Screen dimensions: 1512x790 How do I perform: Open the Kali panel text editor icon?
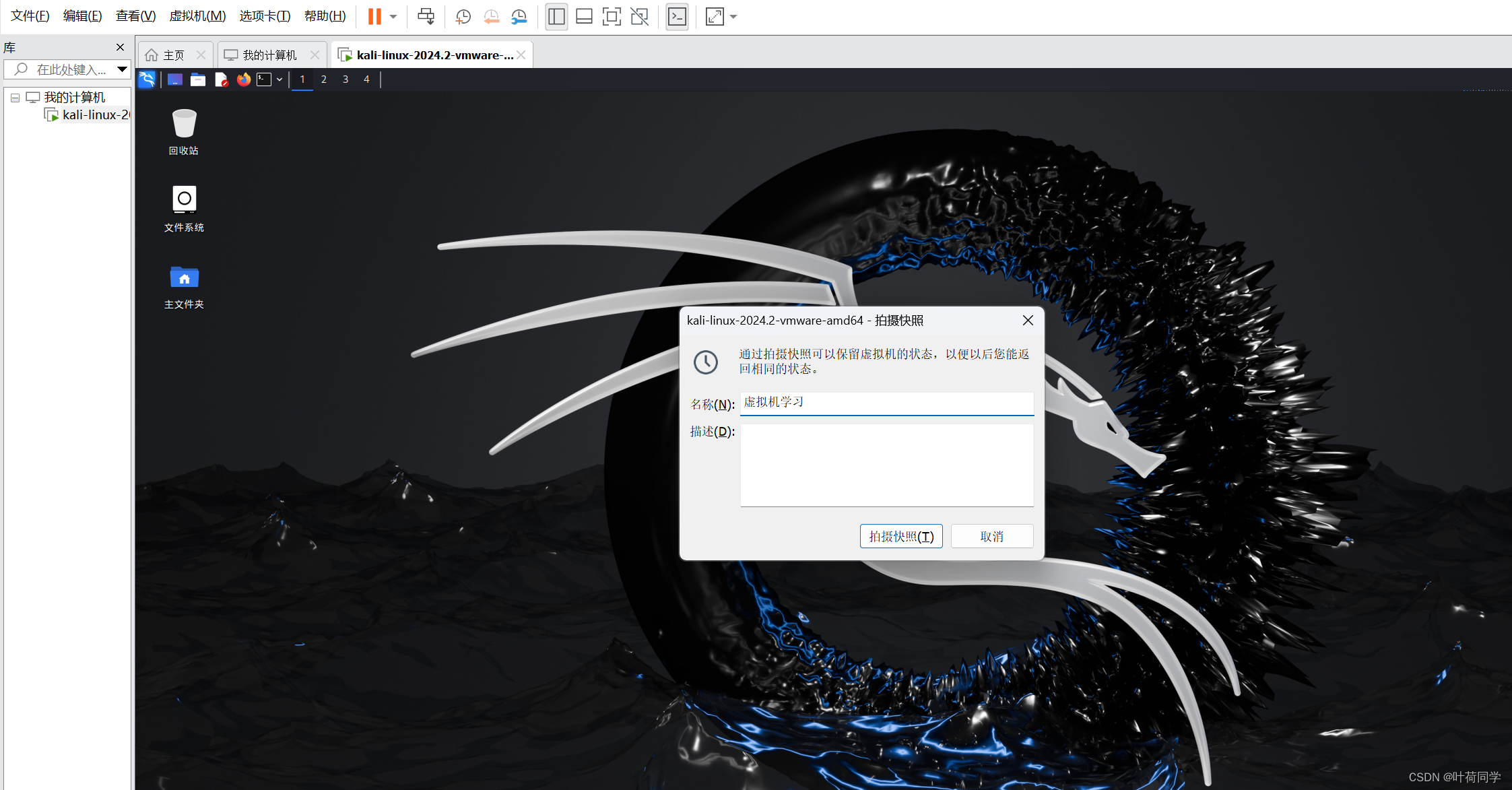point(221,79)
